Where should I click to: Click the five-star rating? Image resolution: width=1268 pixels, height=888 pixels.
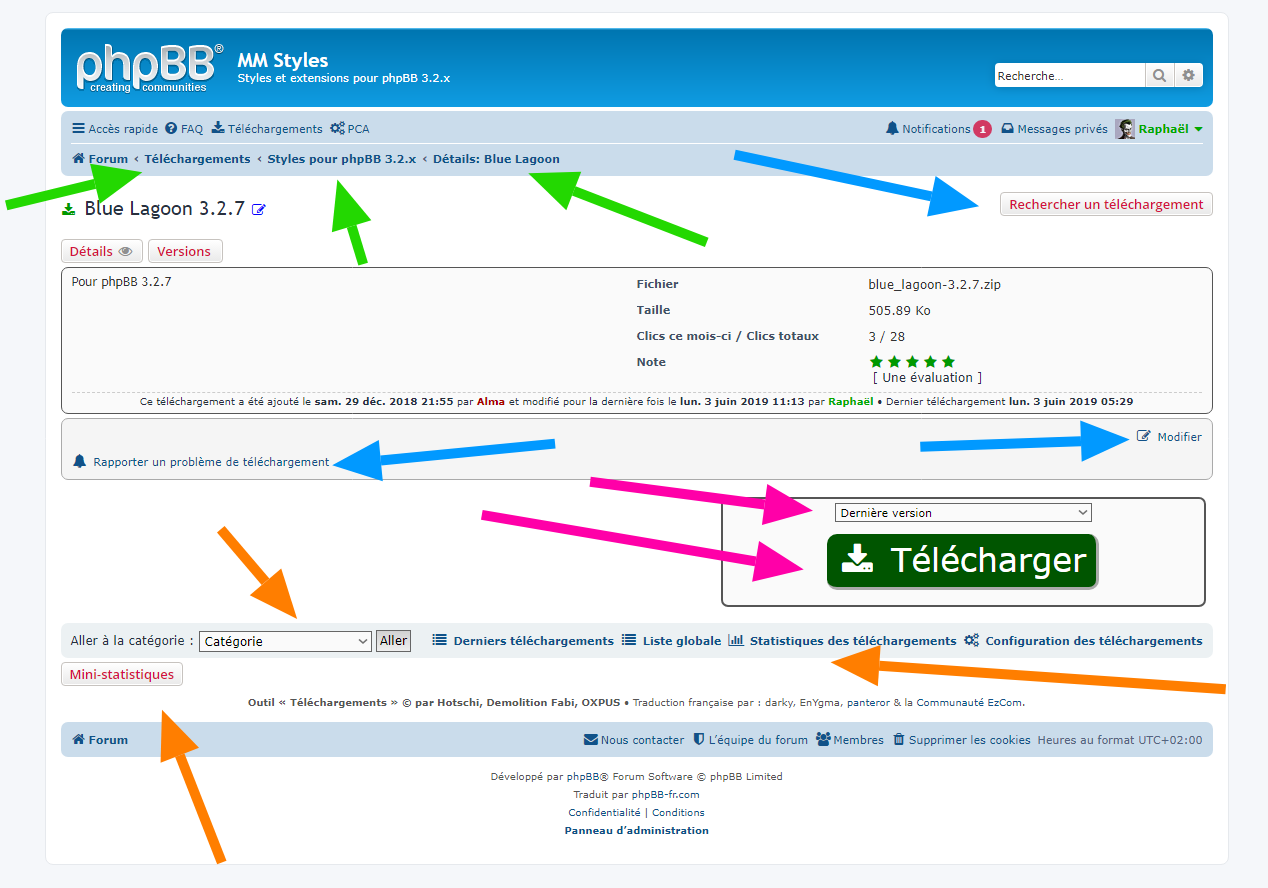[912, 362]
